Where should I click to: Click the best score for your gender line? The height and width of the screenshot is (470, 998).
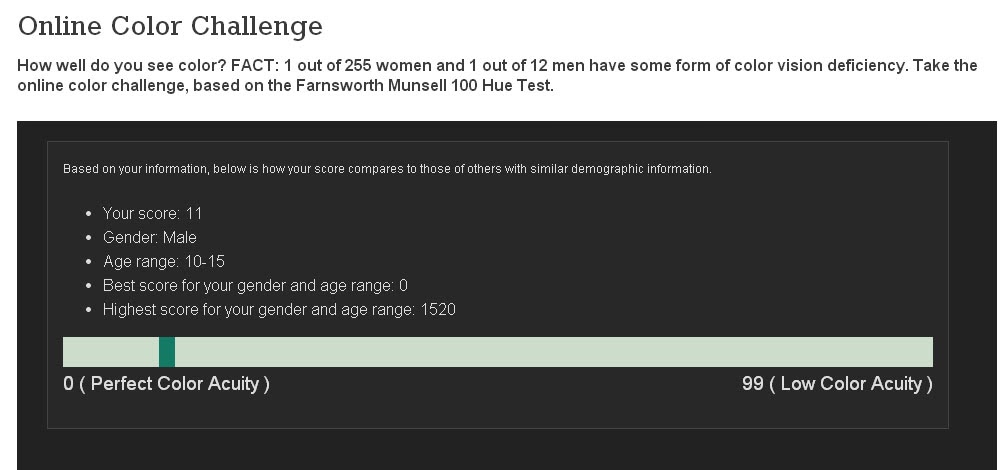click(255, 285)
